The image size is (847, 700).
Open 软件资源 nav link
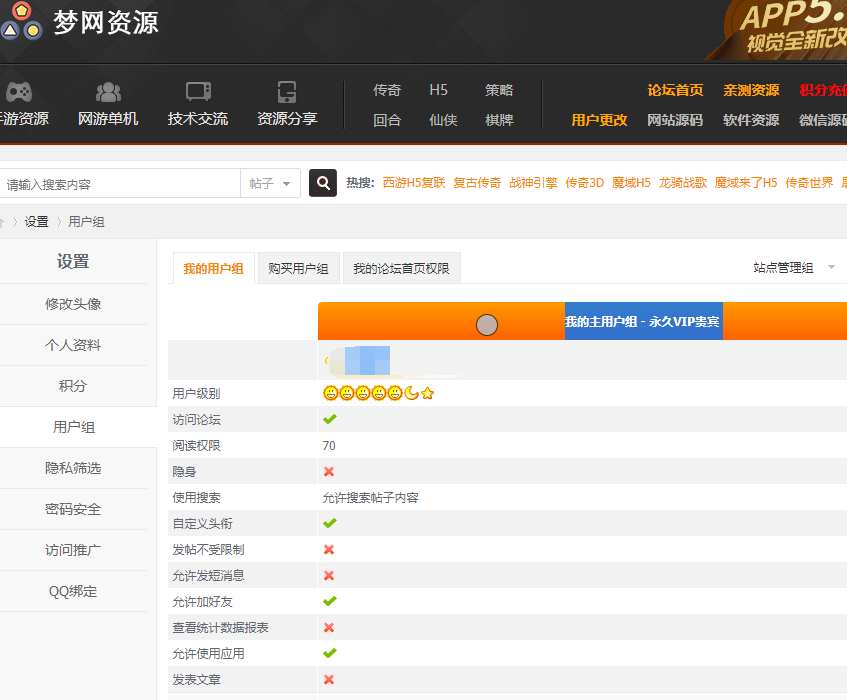(751, 120)
